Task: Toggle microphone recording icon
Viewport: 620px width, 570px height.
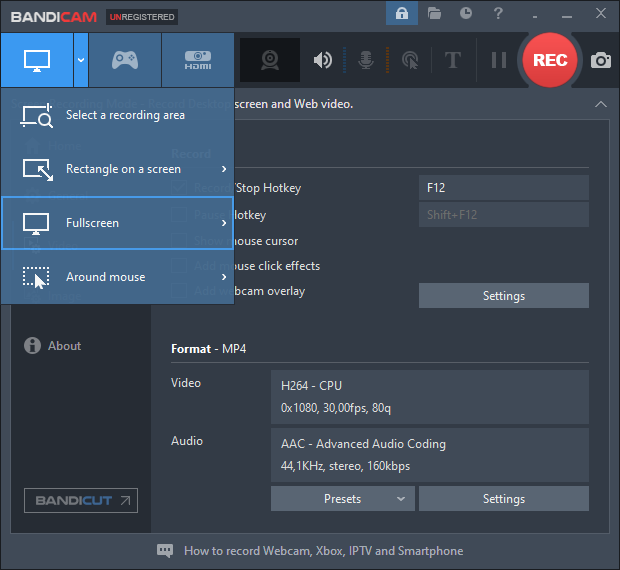Action: [x=366, y=60]
